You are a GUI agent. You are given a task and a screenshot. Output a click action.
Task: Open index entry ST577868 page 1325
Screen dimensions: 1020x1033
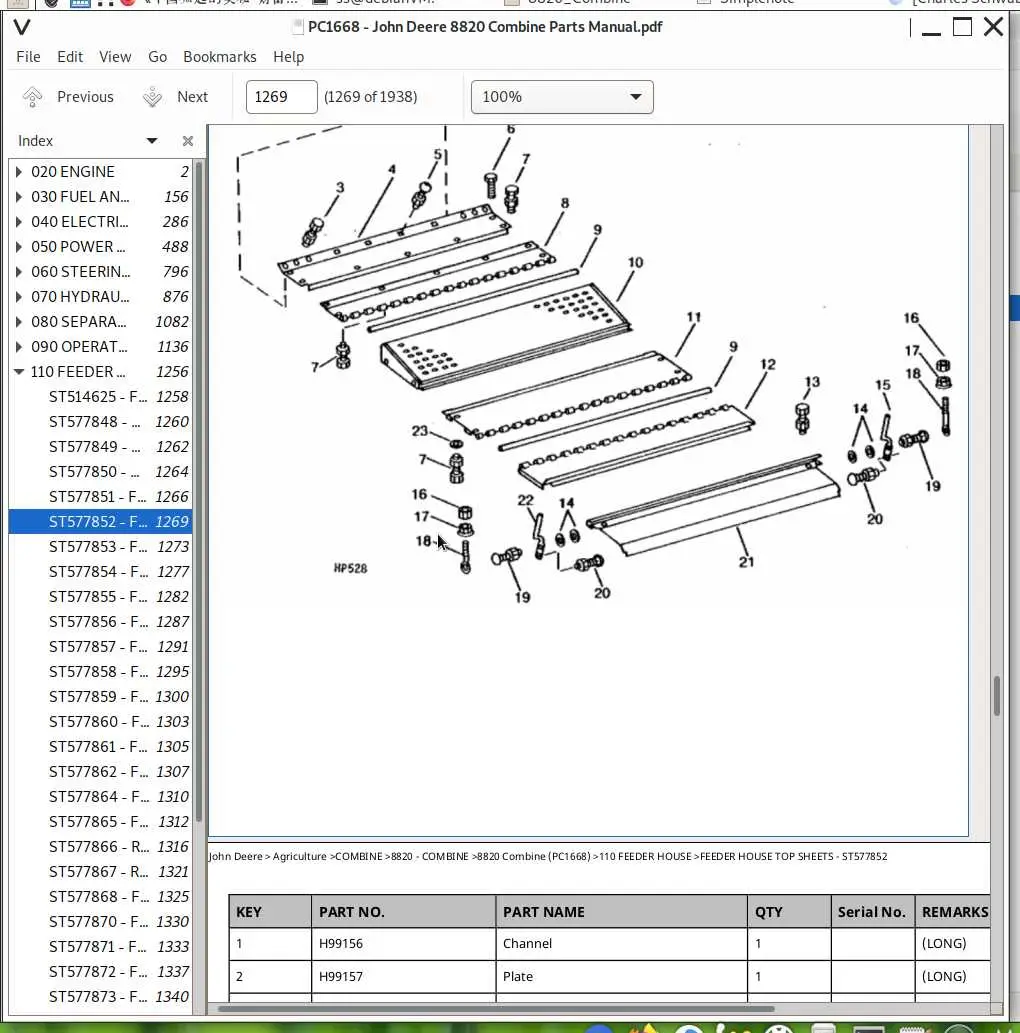101,897
